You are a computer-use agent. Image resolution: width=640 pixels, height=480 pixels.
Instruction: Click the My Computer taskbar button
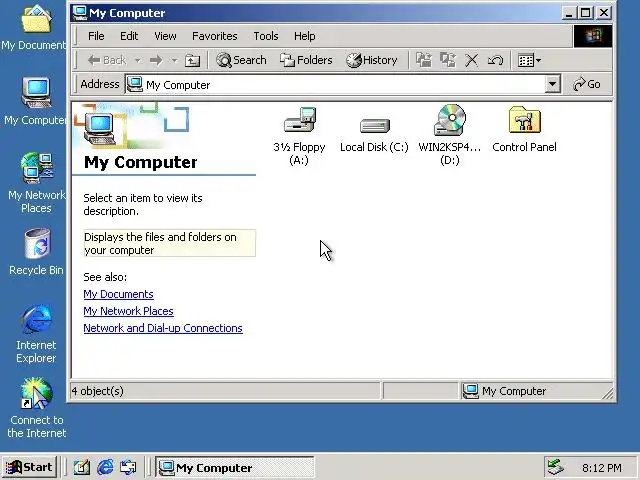click(x=235, y=467)
